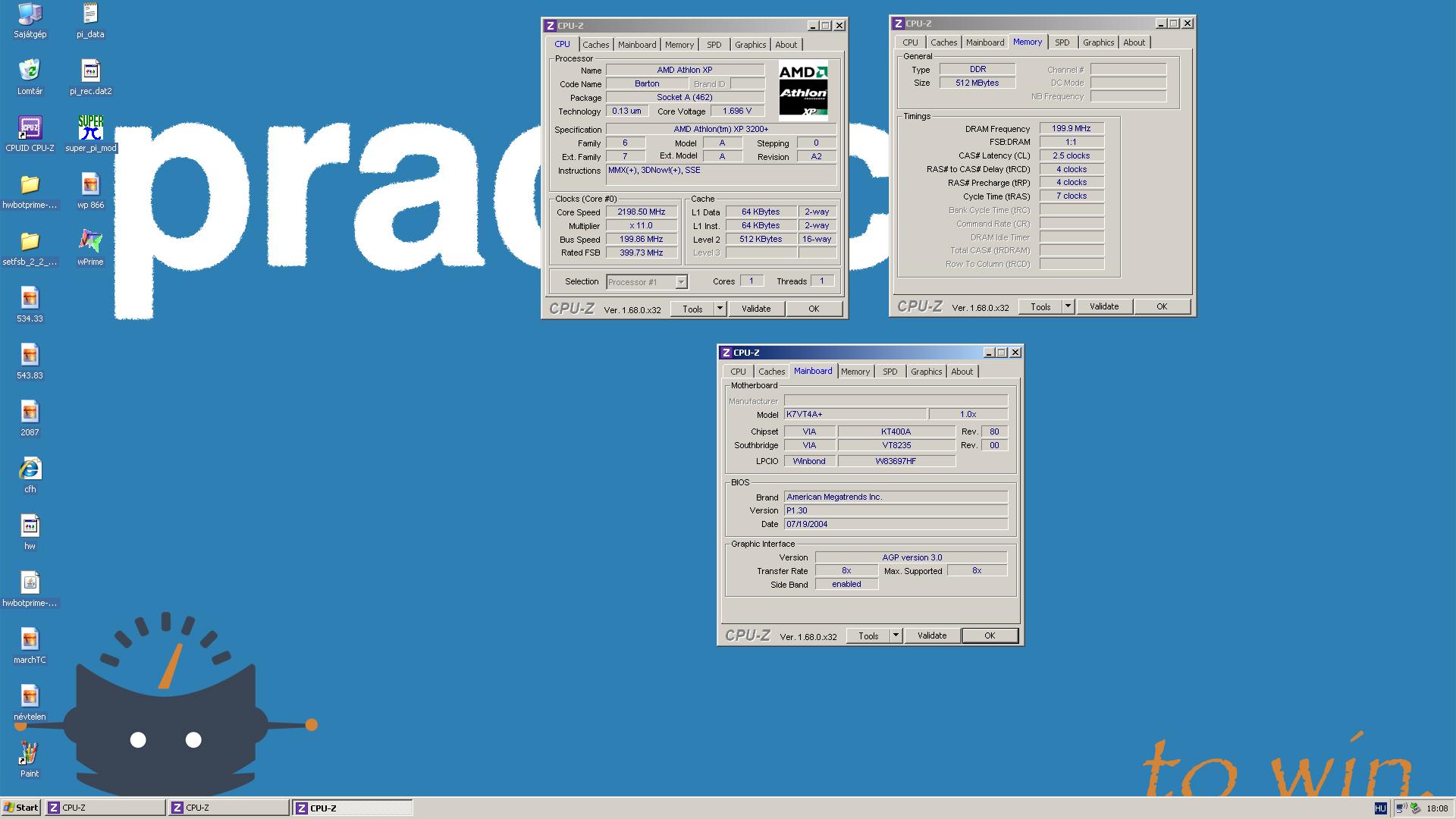The image size is (1456, 819).
Task: Expand Tools arrow in Memory tab window
Action: 1068,306
